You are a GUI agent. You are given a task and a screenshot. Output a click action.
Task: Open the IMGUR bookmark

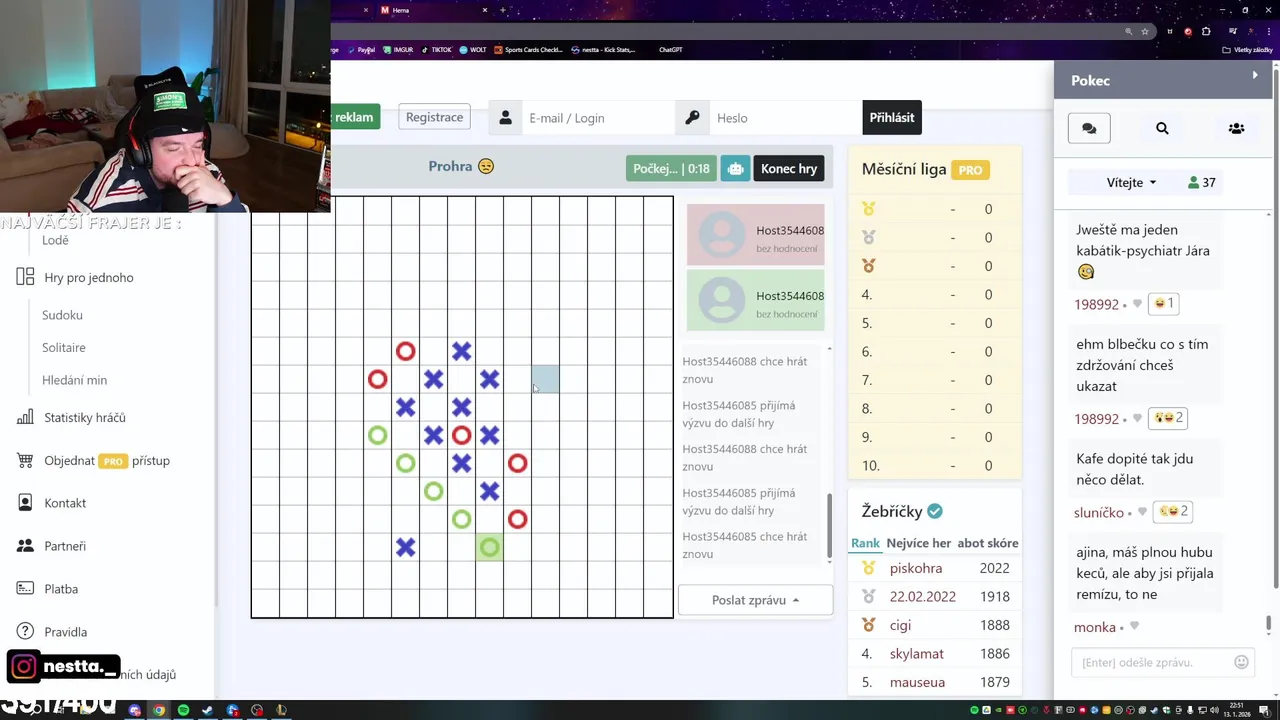[398, 49]
